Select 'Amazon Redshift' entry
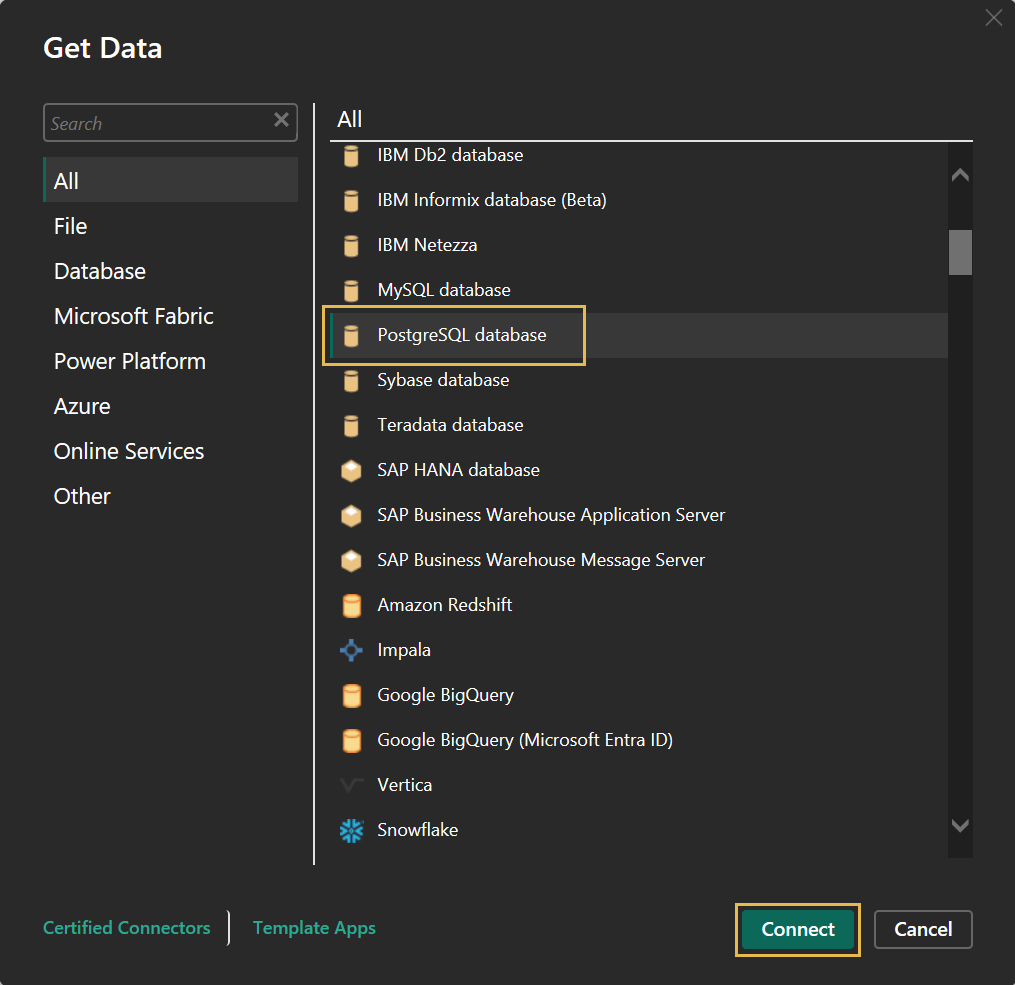 point(638,605)
